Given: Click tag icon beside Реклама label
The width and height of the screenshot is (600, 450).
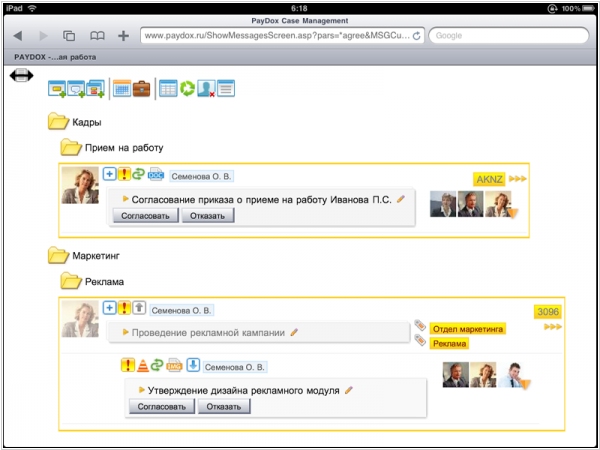Looking at the screenshot, I should (420, 340).
